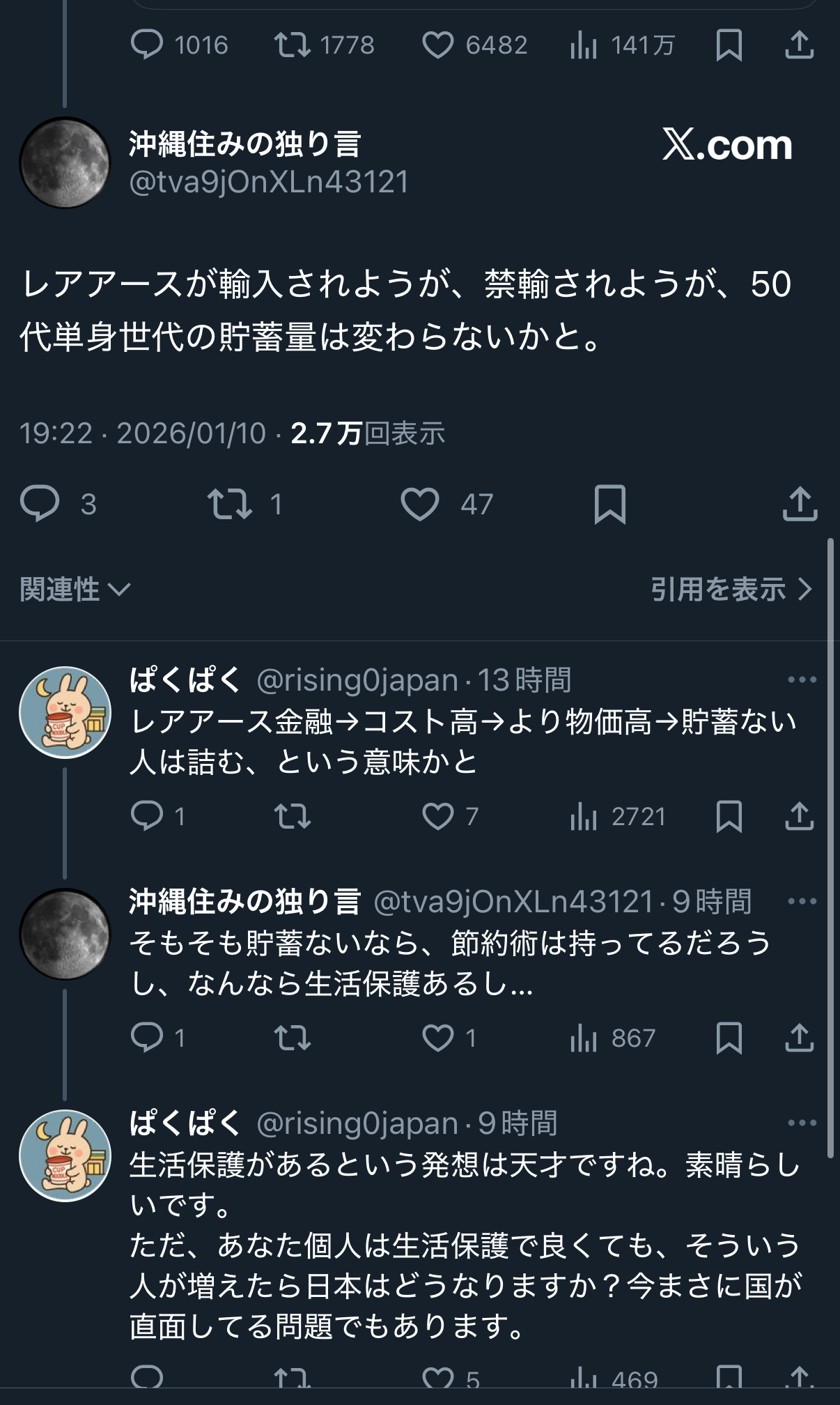
Task: Bookmark the top post with 6482 likes
Action: [729, 45]
